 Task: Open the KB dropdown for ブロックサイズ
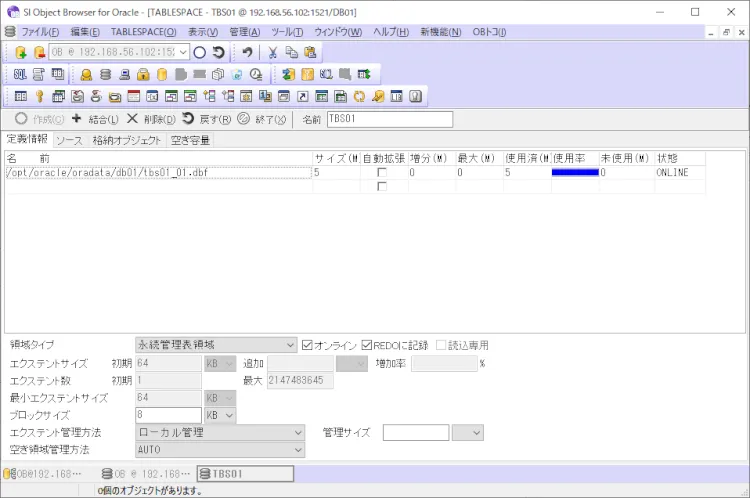tap(229, 415)
